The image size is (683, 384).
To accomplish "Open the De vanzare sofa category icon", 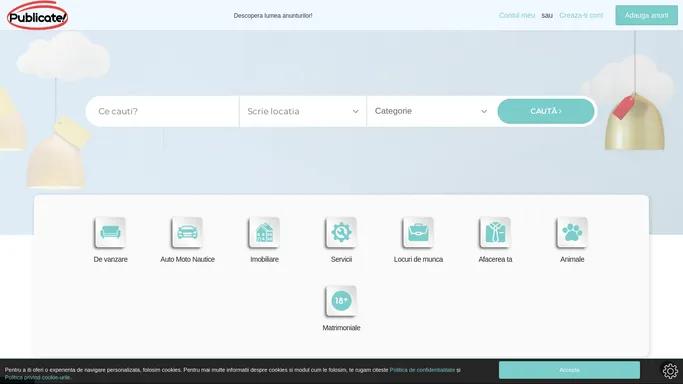I will 110,232.
